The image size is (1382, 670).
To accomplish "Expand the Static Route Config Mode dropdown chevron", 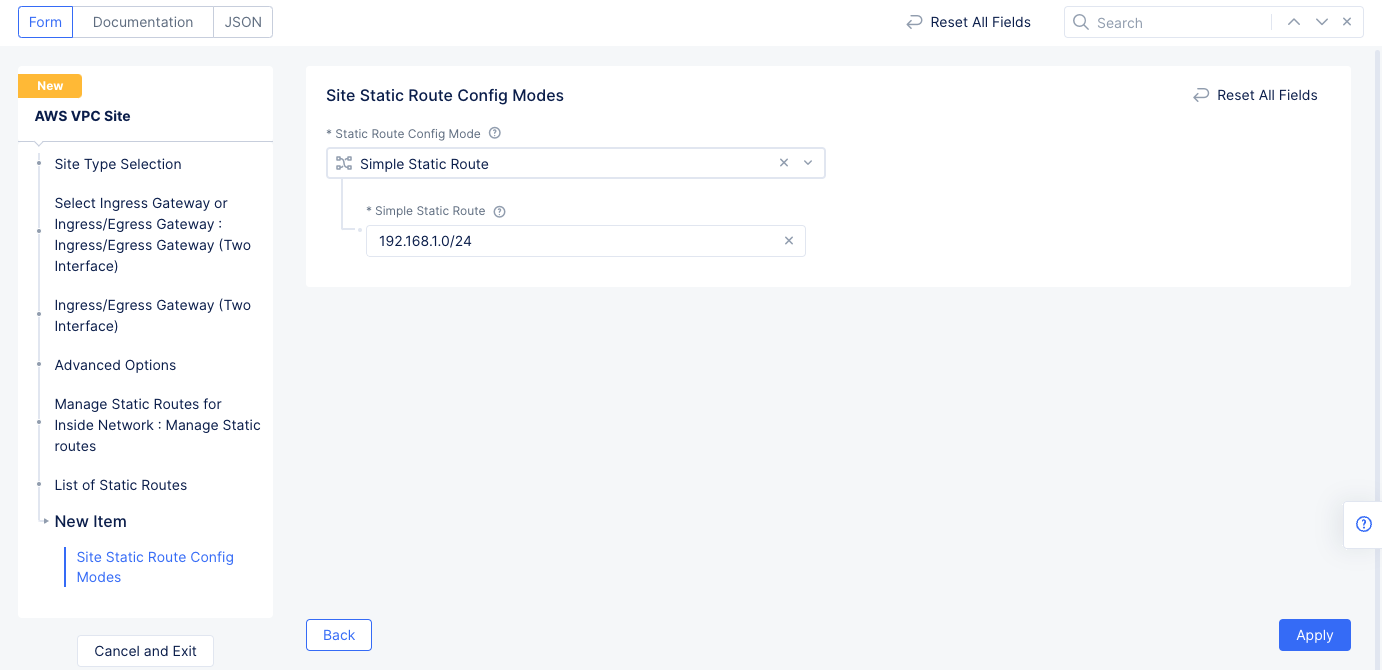I will 808,163.
